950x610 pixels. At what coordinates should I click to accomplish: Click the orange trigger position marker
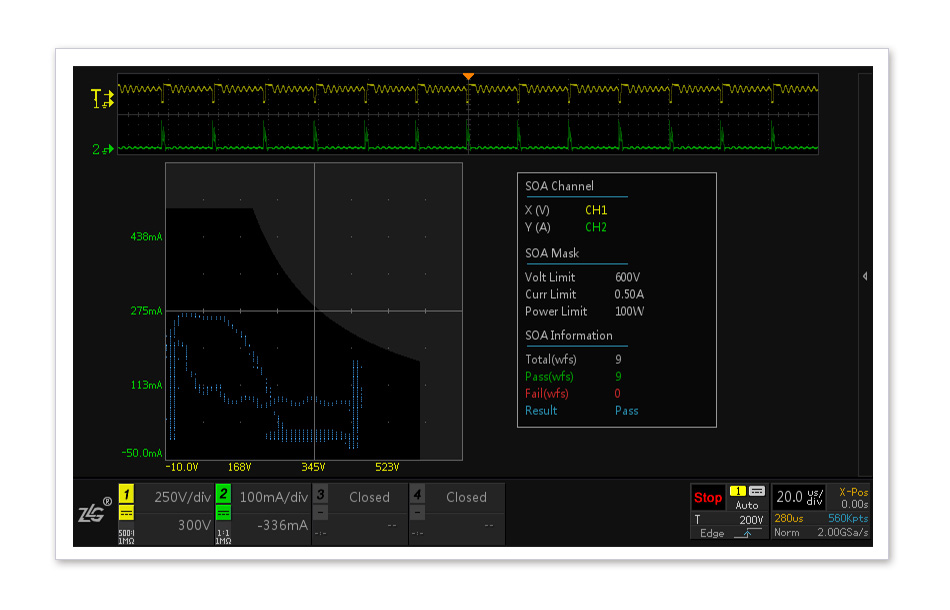[x=468, y=77]
